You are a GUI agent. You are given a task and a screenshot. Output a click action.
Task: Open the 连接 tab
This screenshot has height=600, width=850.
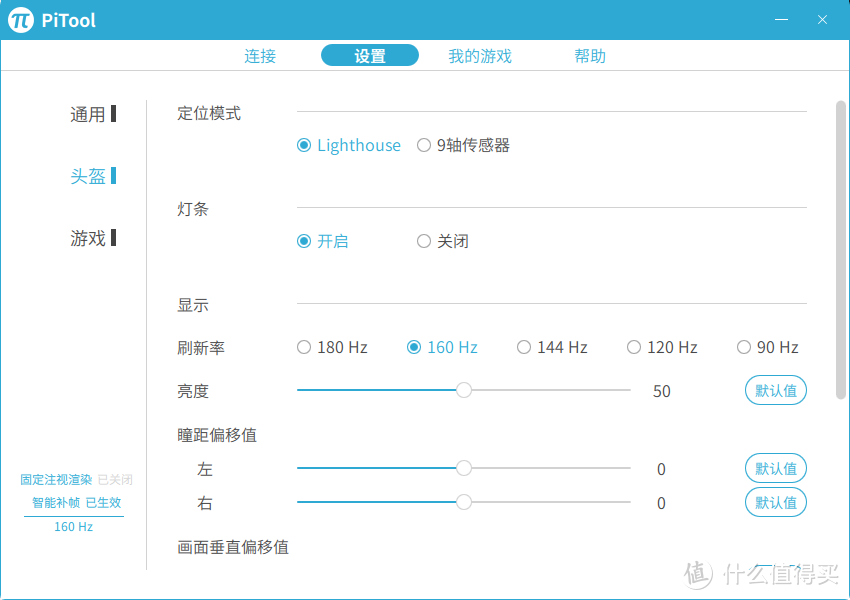[260, 56]
